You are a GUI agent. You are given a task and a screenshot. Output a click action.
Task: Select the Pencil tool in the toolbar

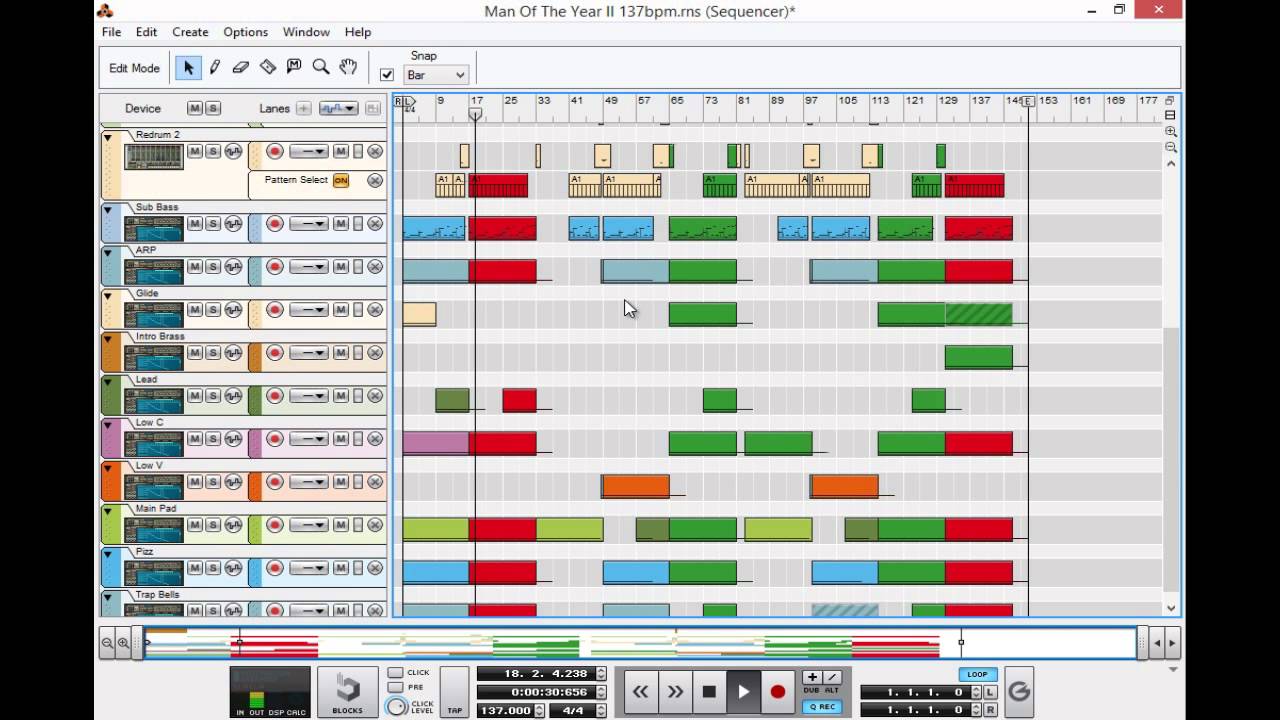(x=214, y=67)
